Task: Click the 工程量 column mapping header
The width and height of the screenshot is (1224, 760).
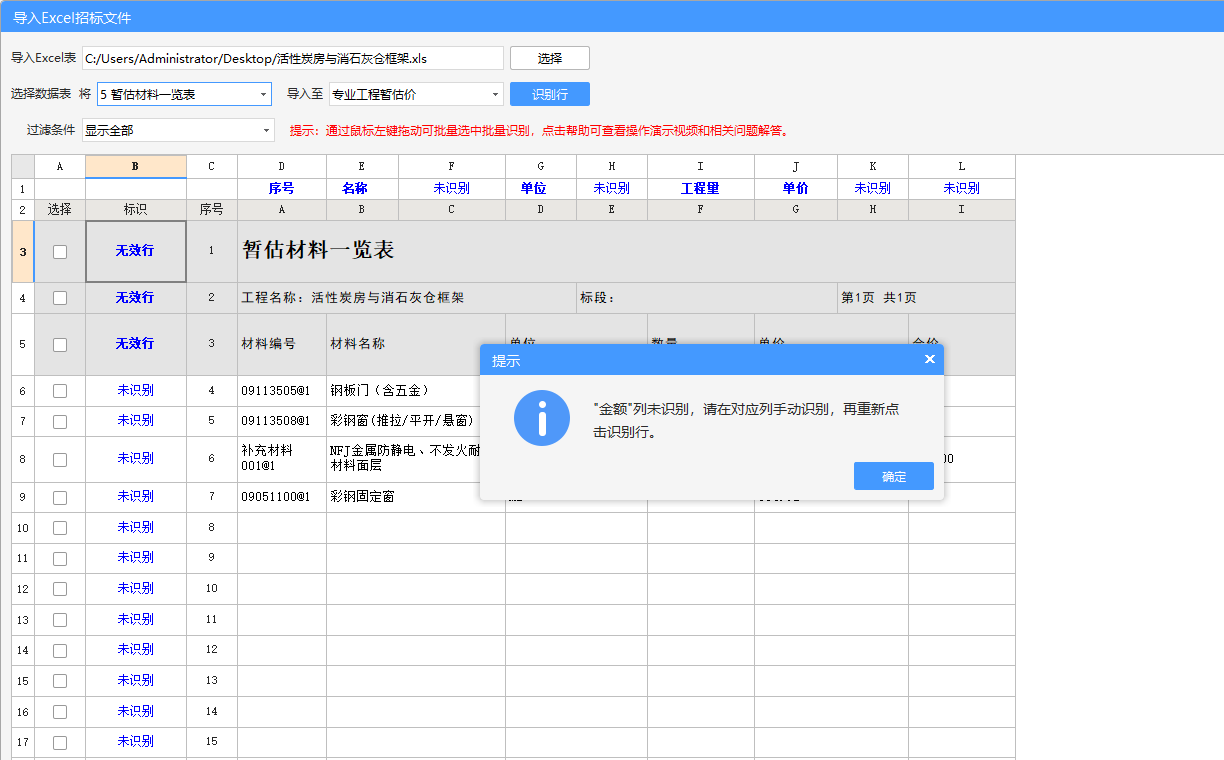Action: (700, 188)
